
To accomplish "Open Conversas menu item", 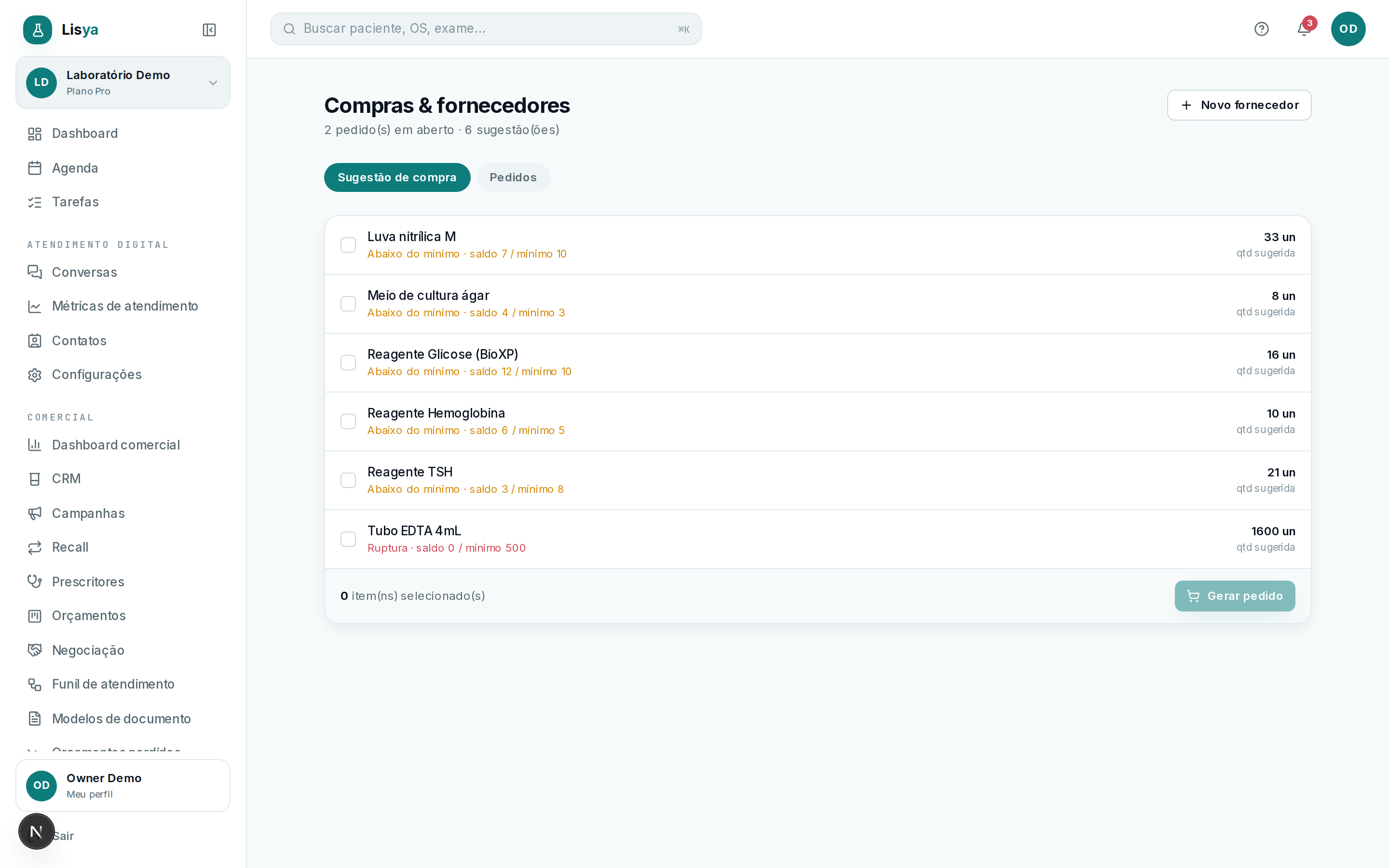I will [122, 272].
